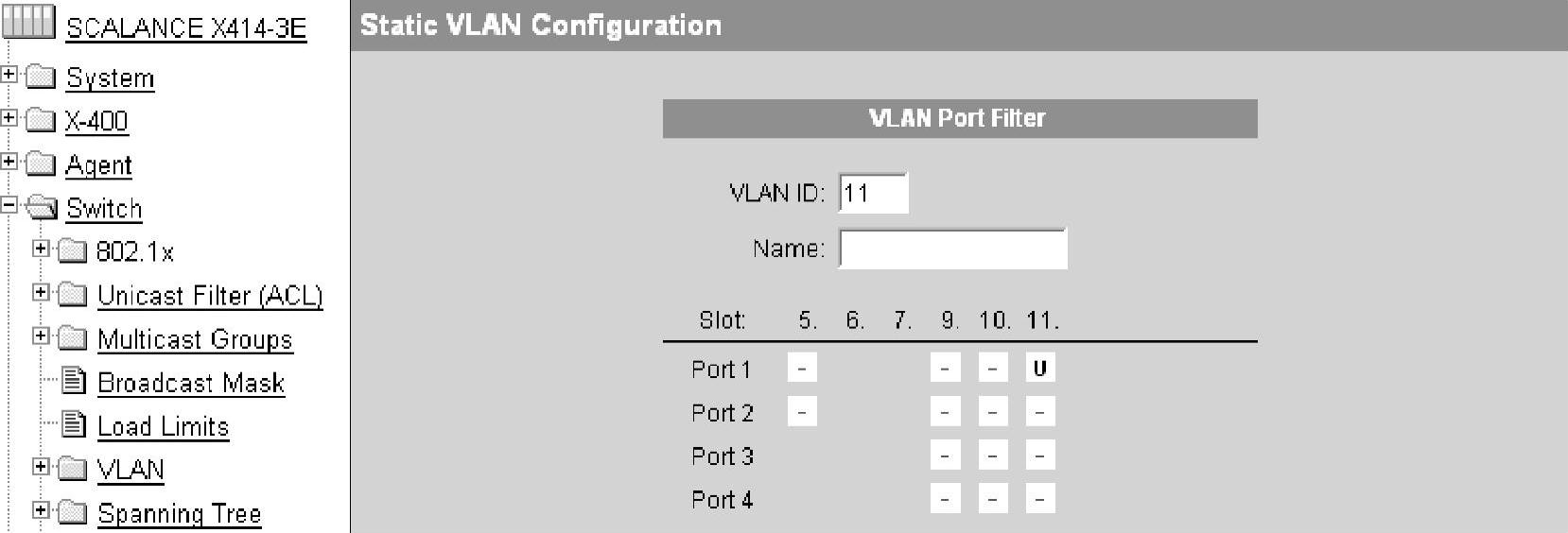Expand the VLAN tree node
Screen dimensions: 1568x533
[41, 466]
